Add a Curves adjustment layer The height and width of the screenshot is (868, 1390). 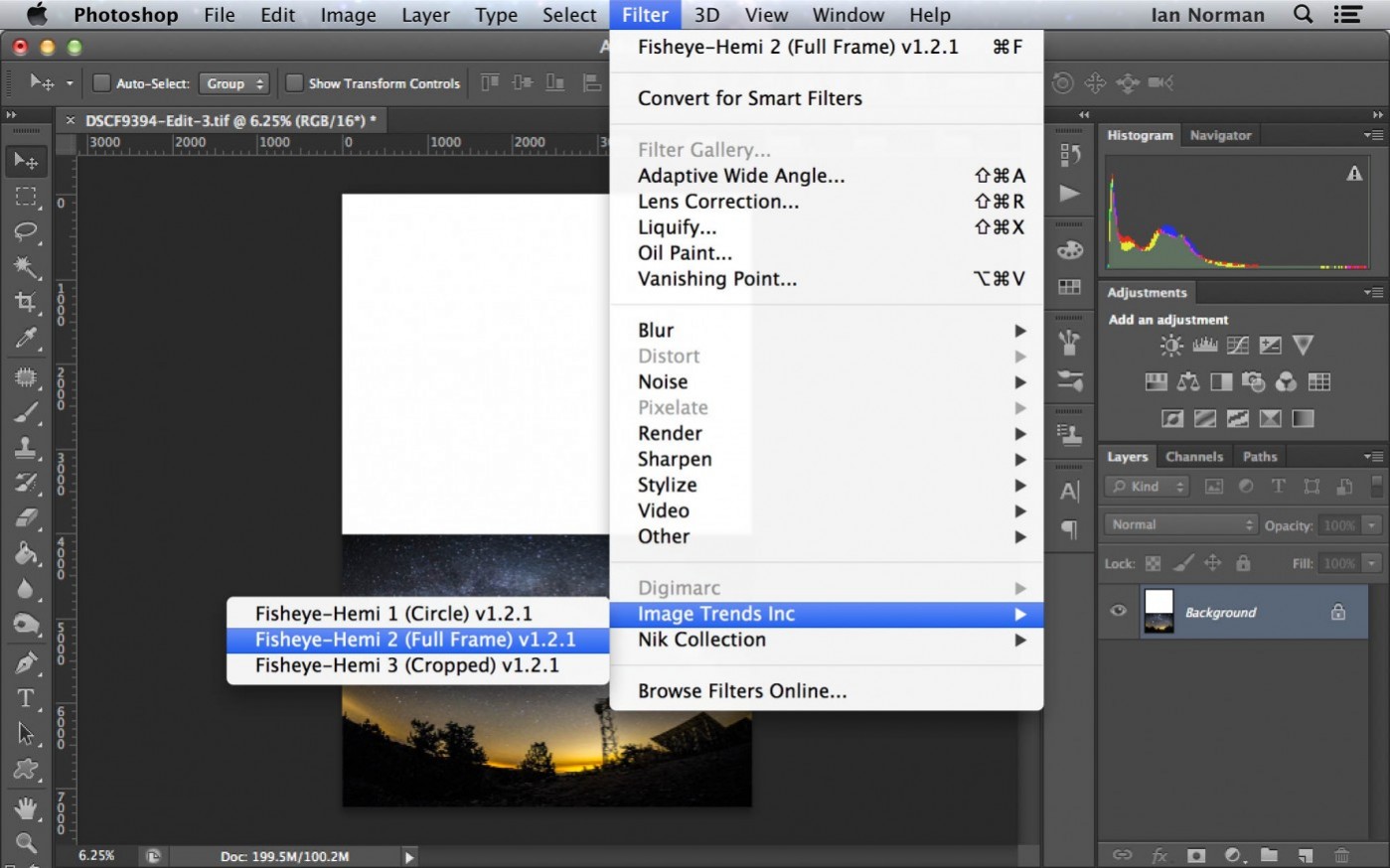[x=1238, y=346]
